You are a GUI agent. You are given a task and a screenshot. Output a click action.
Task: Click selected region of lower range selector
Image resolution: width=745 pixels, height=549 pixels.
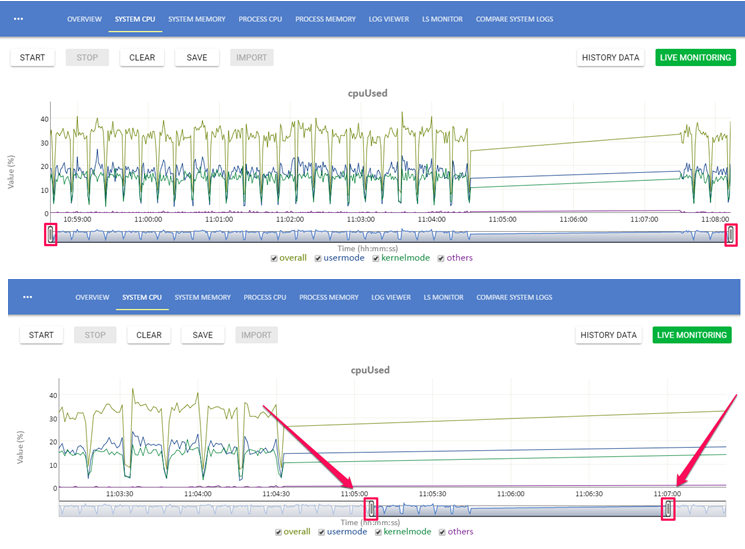click(519, 510)
